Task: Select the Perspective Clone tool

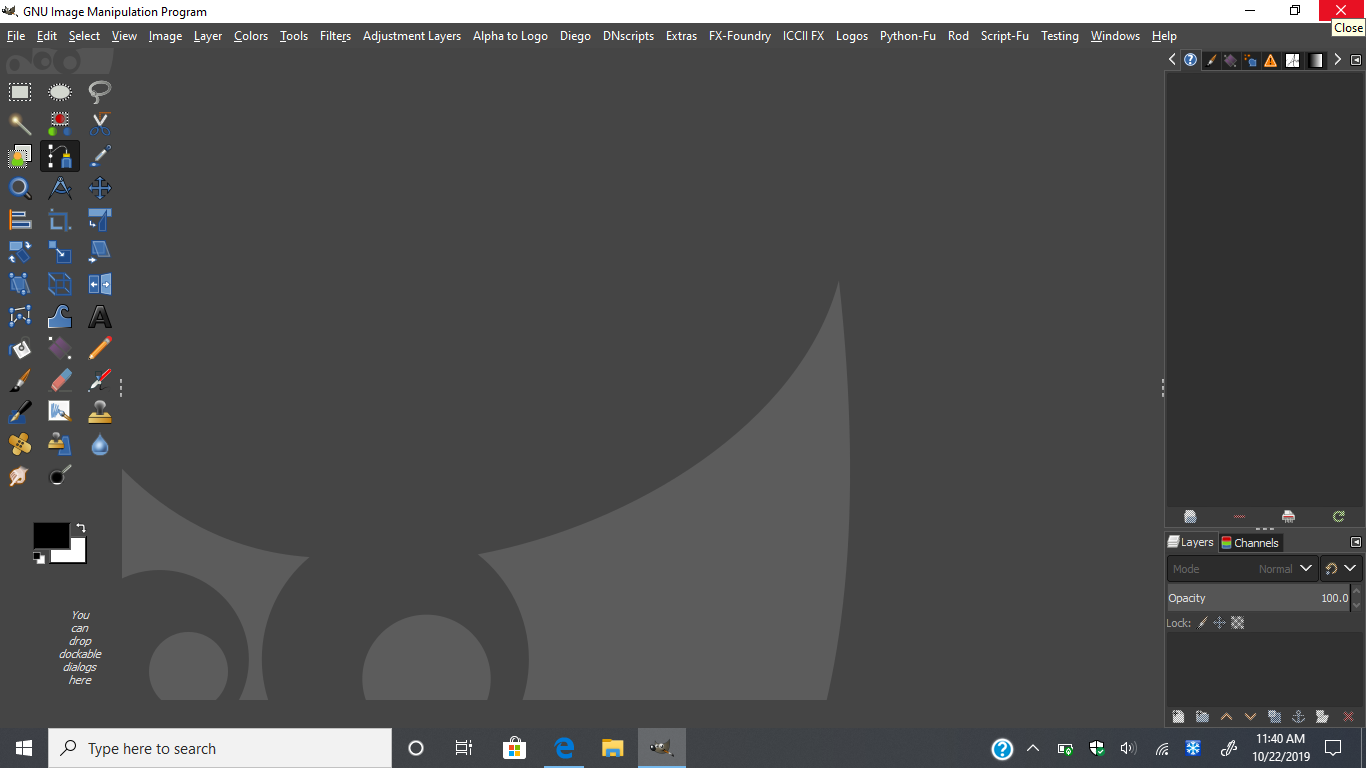Action: coord(60,444)
